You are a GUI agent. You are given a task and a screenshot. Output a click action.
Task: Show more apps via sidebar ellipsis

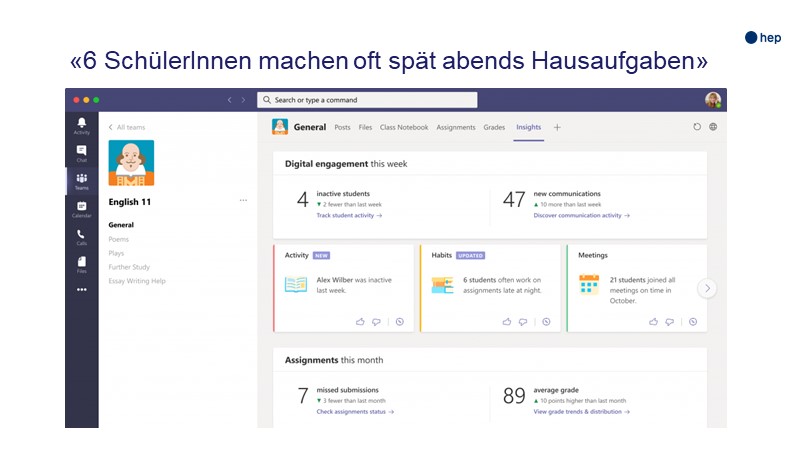point(82,289)
